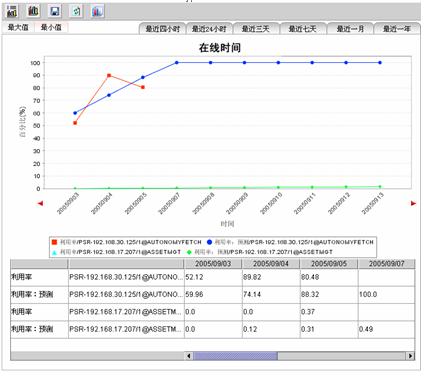
Task: Switch to the 最近一月 tab
Action: pos(350,29)
